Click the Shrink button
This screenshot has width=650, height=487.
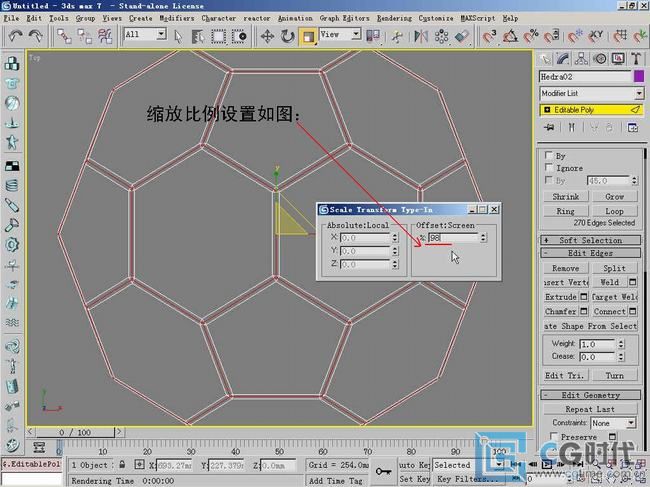(566, 196)
